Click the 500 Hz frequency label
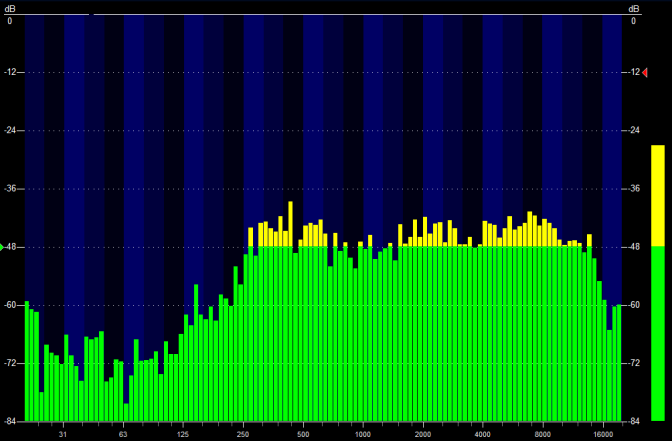Viewport: 672px width, 441px height. (x=303, y=434)
